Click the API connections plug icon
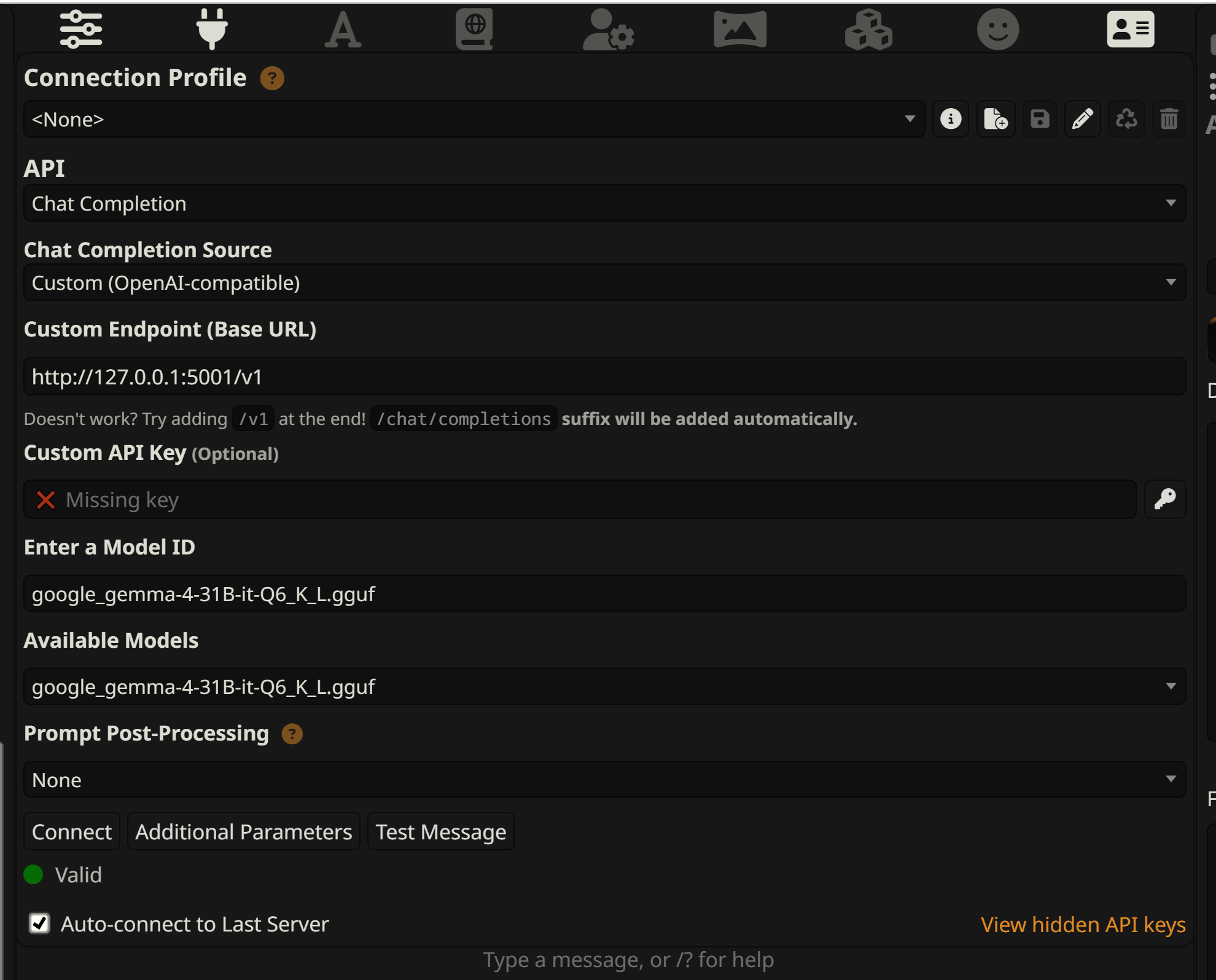The width and height of the screenshot is (1216, 980). pos(212,29)
